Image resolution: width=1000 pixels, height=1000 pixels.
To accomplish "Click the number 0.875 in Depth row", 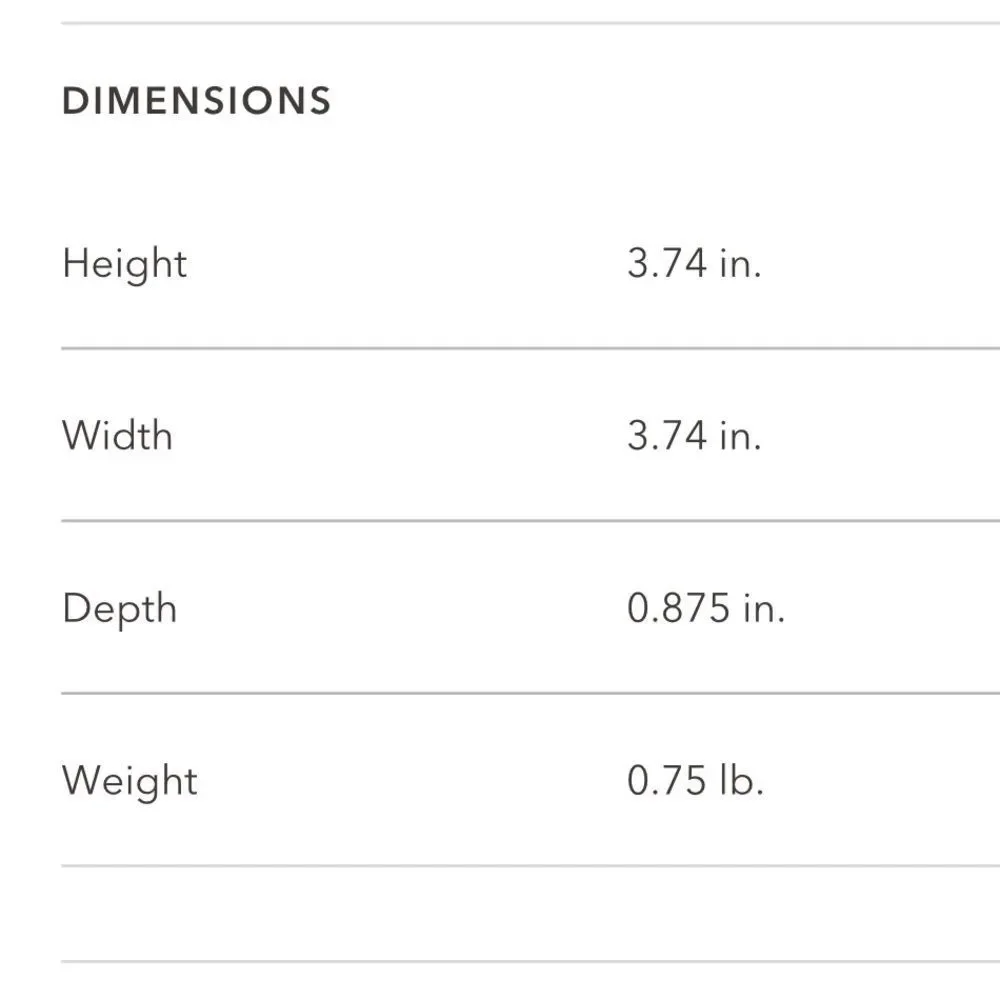I will click(679, 608).
